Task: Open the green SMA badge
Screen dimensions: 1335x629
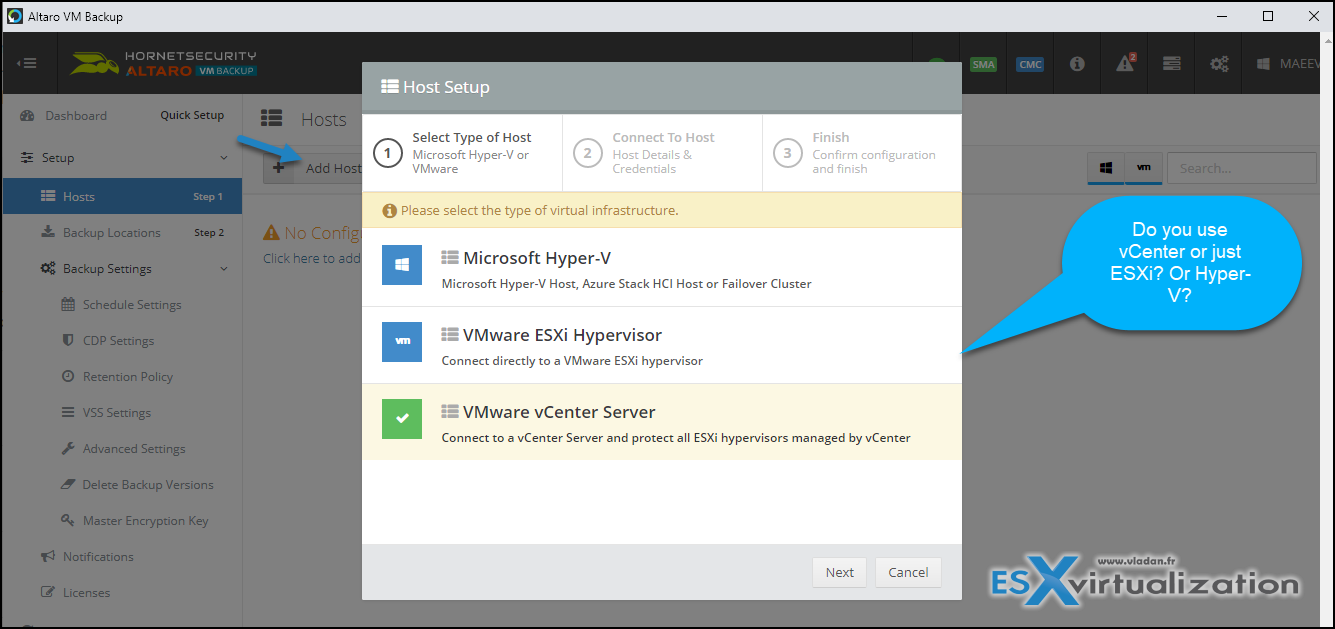Action: [983, 64]
